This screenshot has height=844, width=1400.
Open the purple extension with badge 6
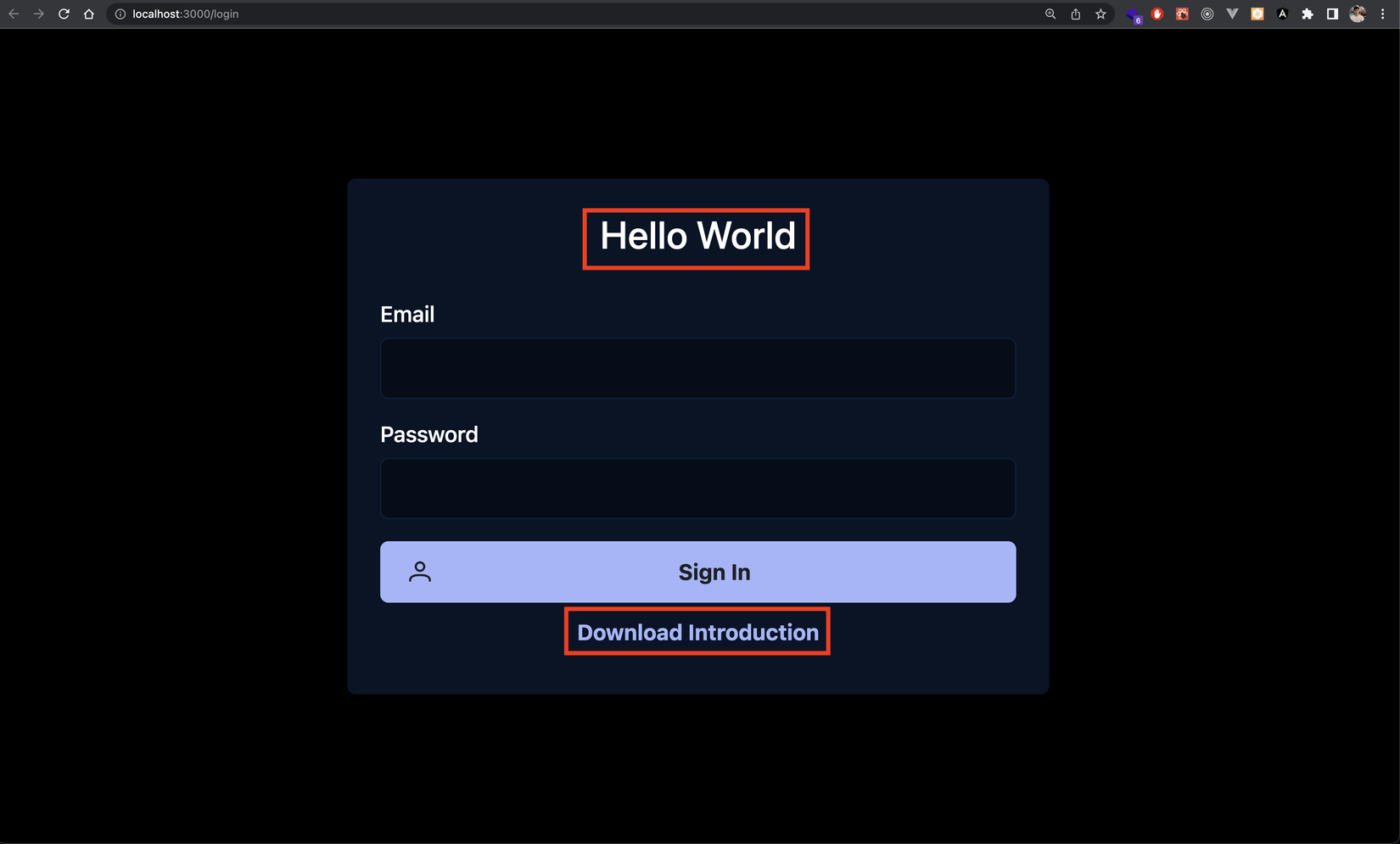tap(1134, 15)
